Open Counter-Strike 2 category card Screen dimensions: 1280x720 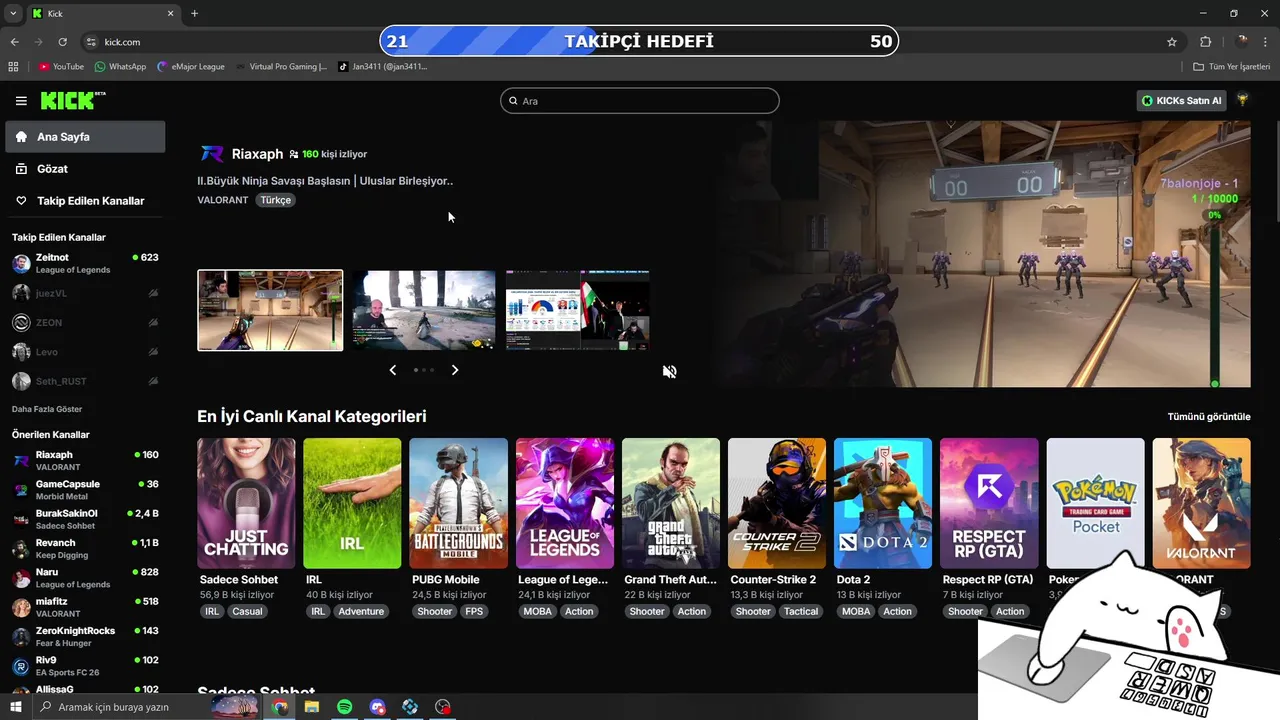pyautogui.click(x=777, y=503)
